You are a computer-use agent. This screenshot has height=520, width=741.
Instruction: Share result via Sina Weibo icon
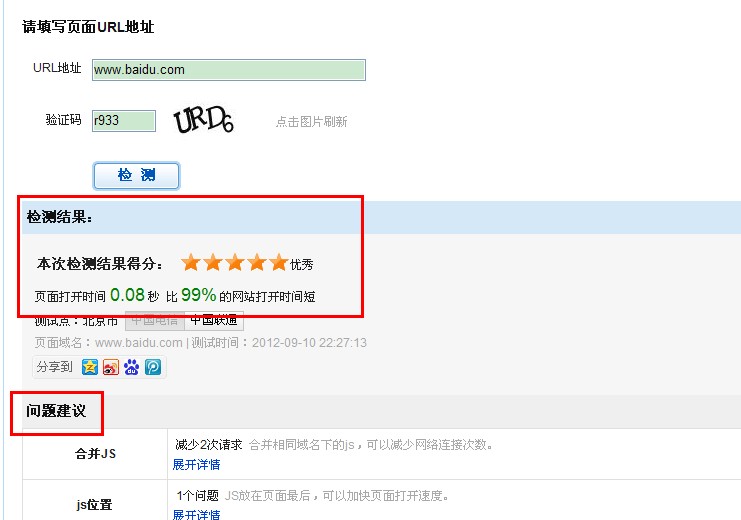click(111, 367)
